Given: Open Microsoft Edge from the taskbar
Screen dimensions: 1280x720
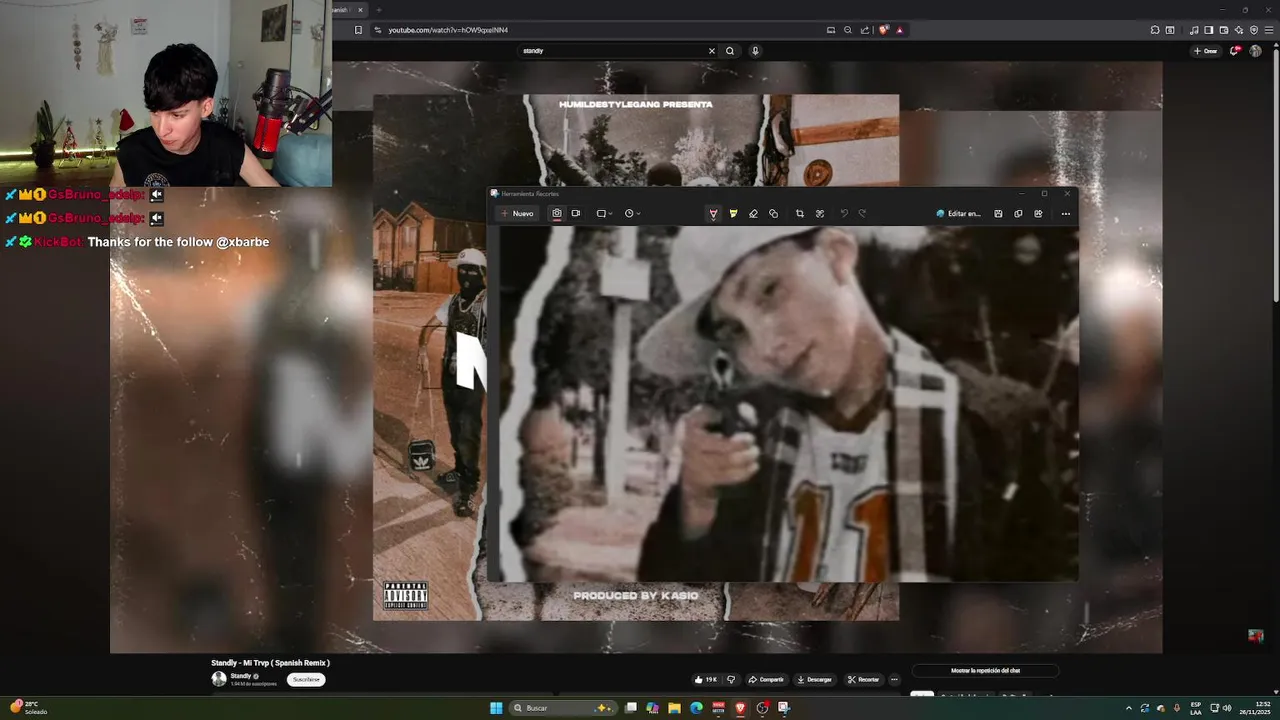Looking at the screenshot, I should tap(696, 708).
